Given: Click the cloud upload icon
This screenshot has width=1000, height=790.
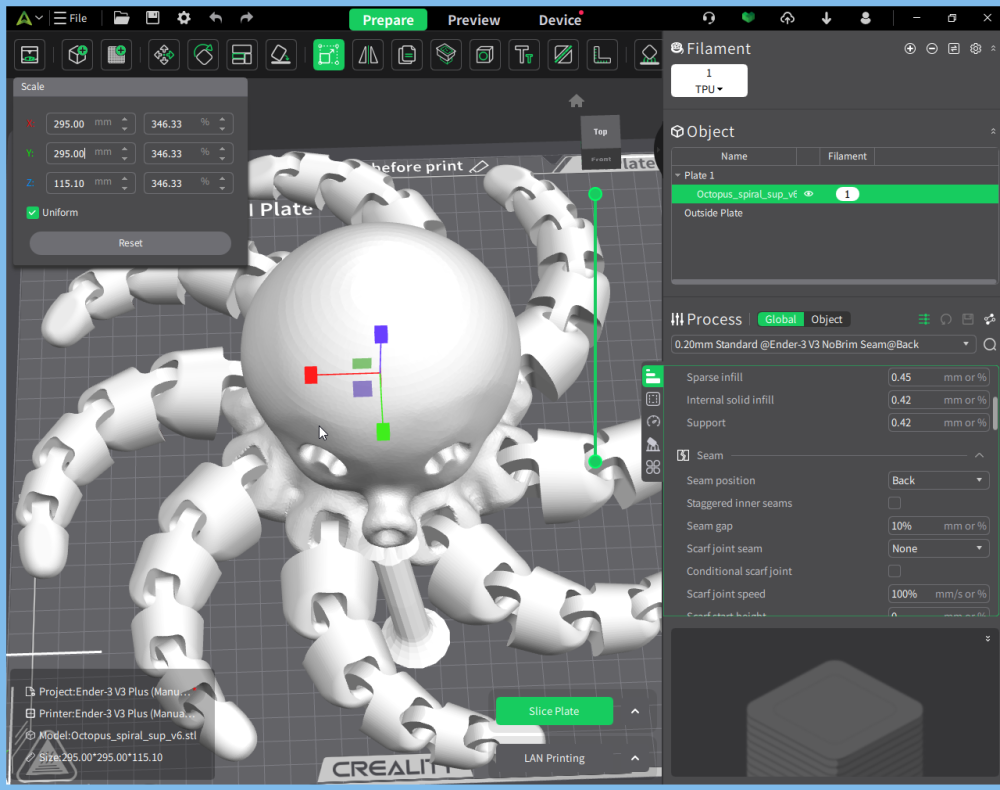Looking at the screenshot, I should (788, 18).
